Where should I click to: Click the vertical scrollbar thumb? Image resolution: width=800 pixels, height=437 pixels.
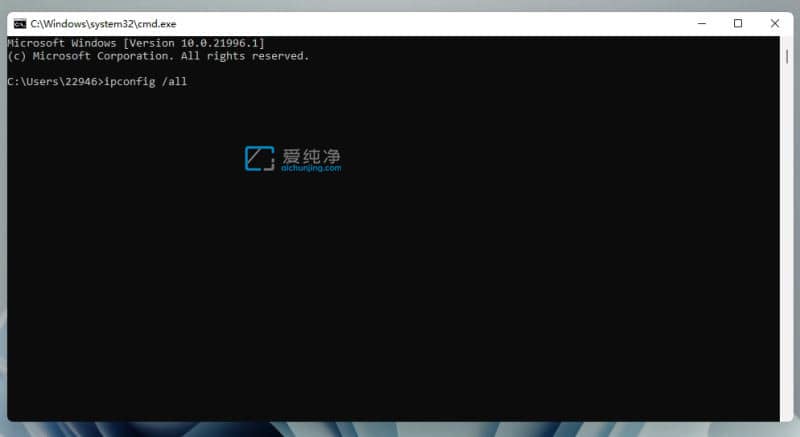pyautogui.click(x=787, y=57)
